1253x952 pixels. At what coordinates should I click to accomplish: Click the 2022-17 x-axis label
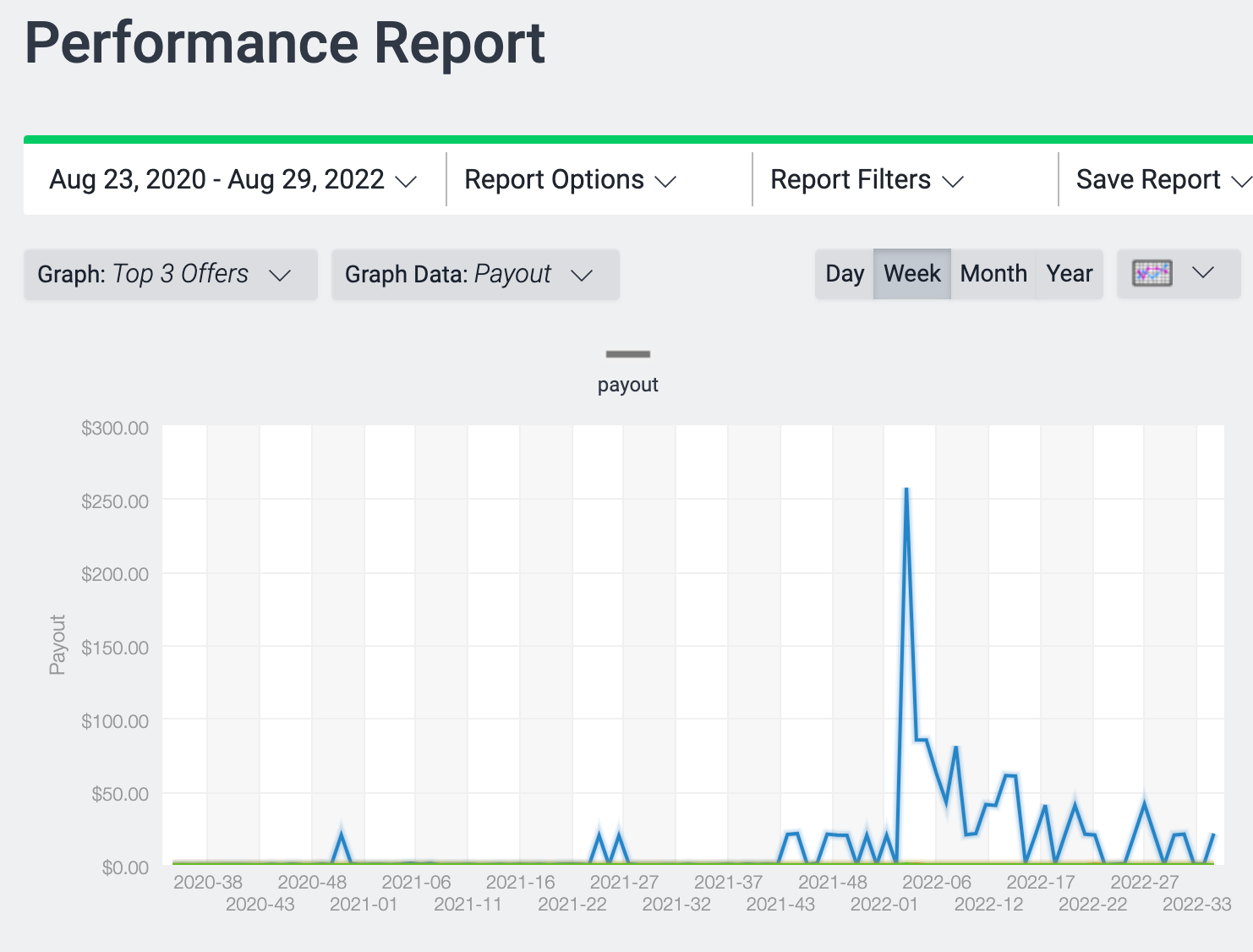(x=1041, y=883)
